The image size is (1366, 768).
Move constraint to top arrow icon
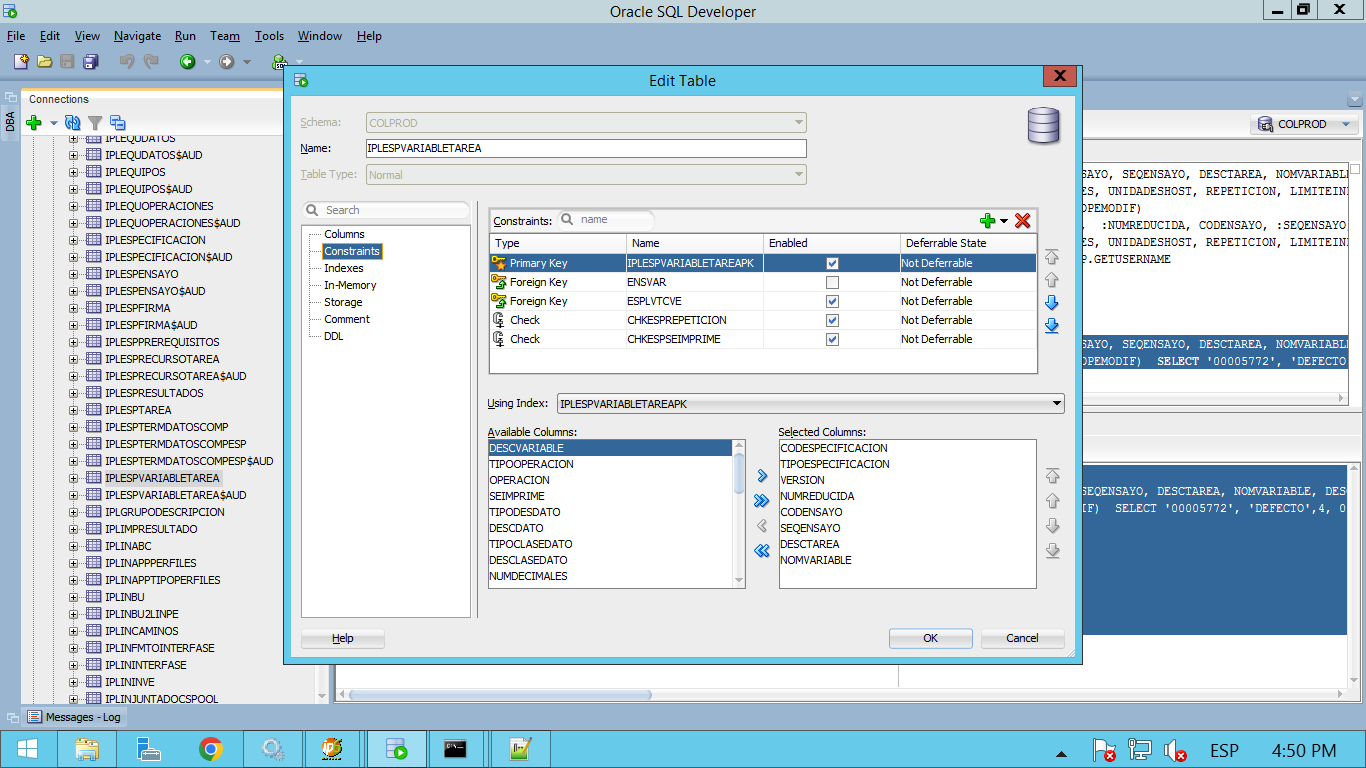(1051, 257)
